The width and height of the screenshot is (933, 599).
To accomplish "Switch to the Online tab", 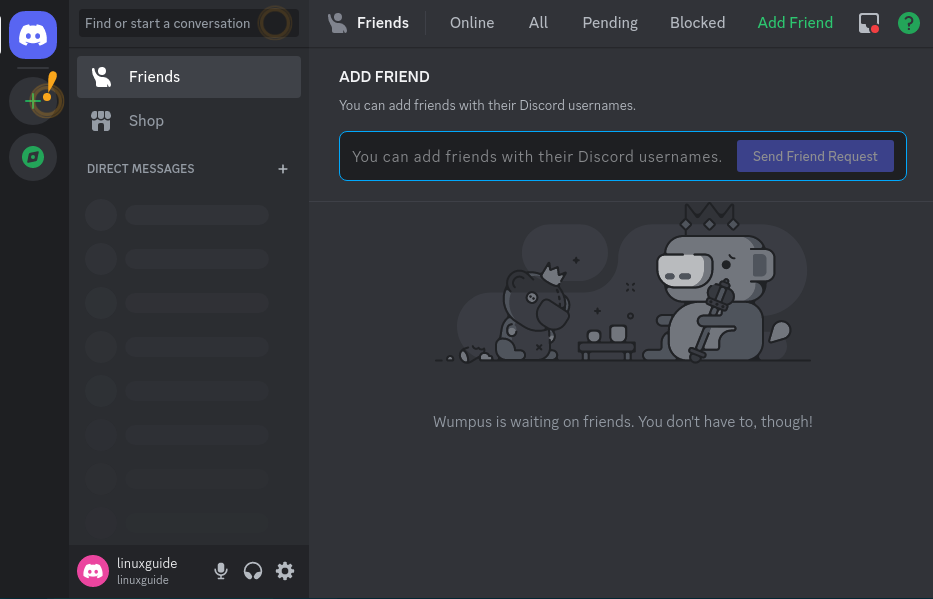I will coord(472,23).
